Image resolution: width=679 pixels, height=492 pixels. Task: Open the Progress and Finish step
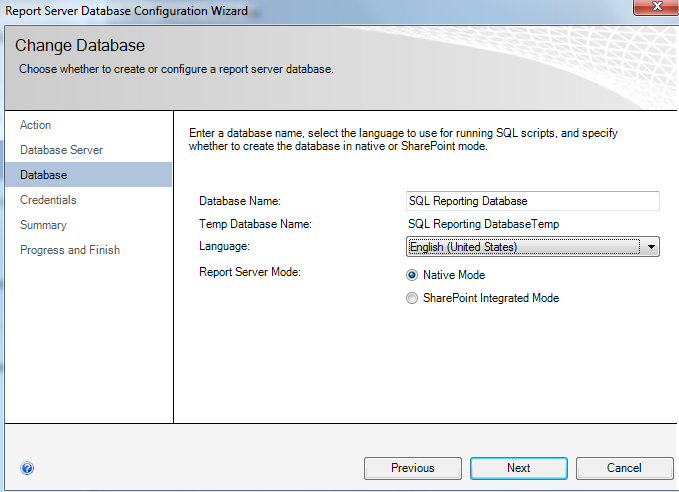[70, 250]
